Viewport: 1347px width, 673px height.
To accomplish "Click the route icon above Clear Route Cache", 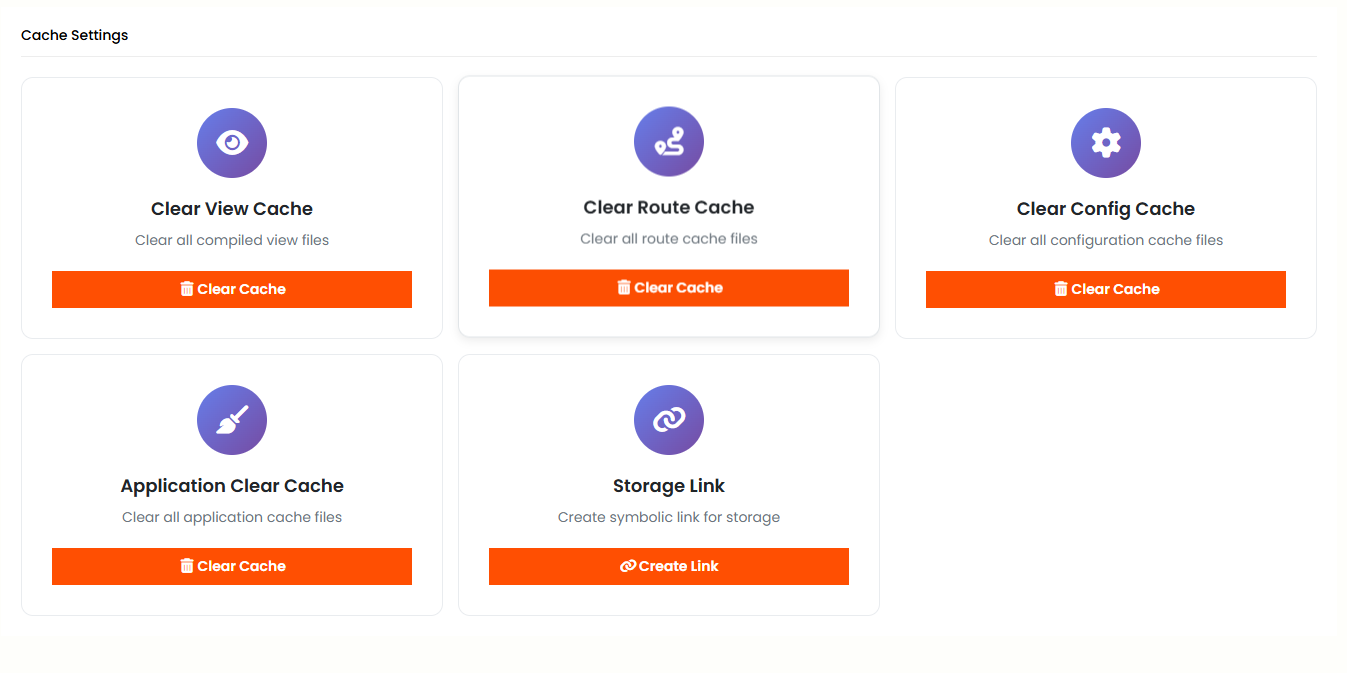I will coord(668,141).
